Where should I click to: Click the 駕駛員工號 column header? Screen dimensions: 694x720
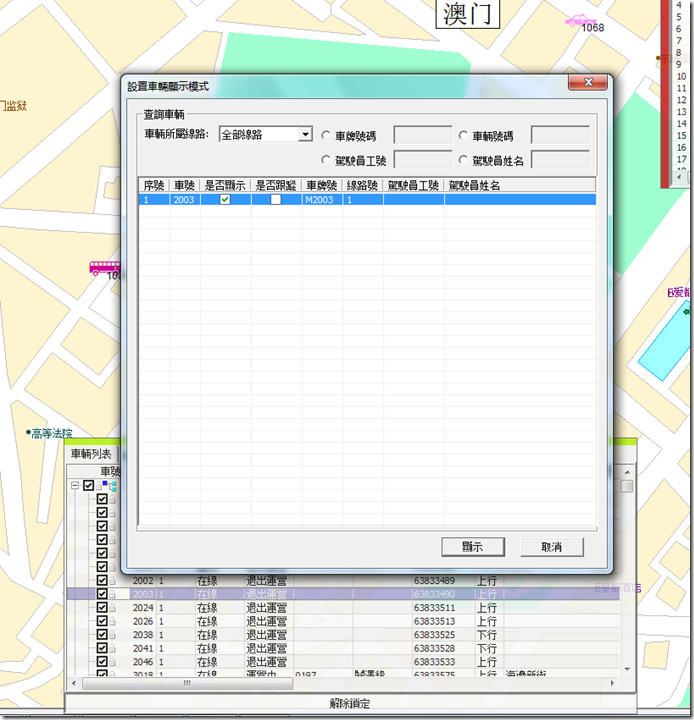[413, 186]
